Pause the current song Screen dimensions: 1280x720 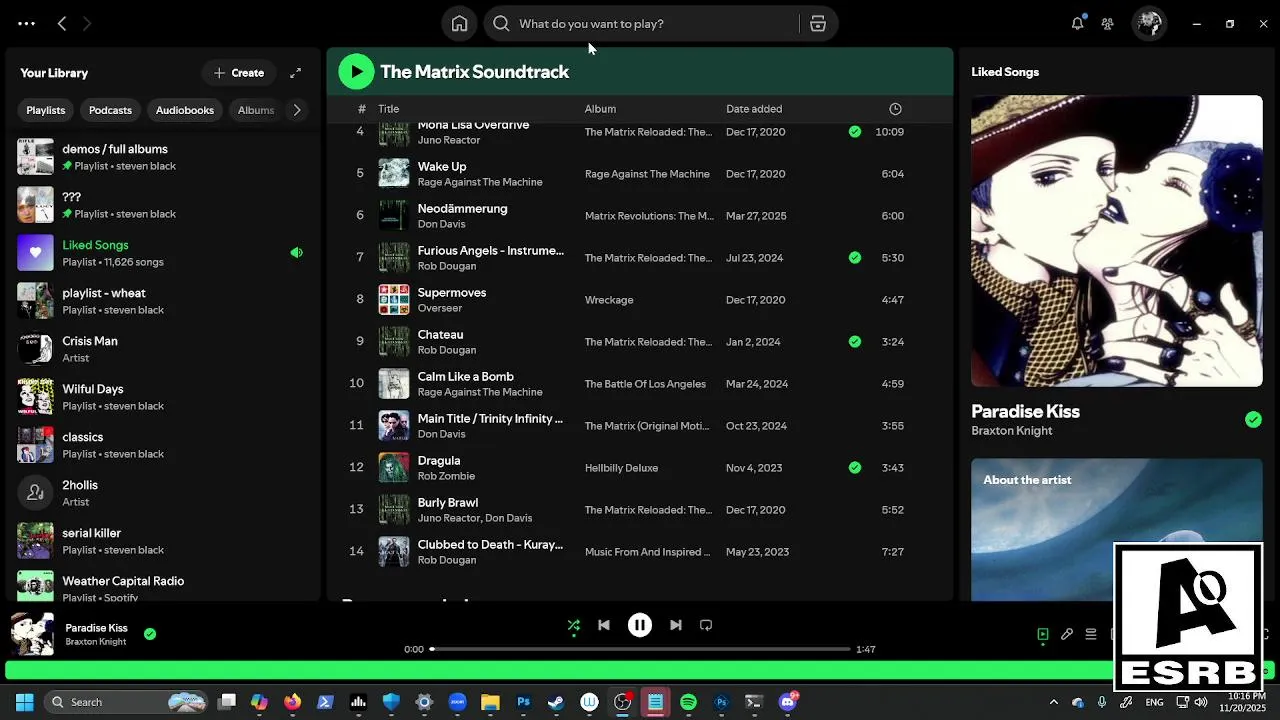click(x=640, y=625)
